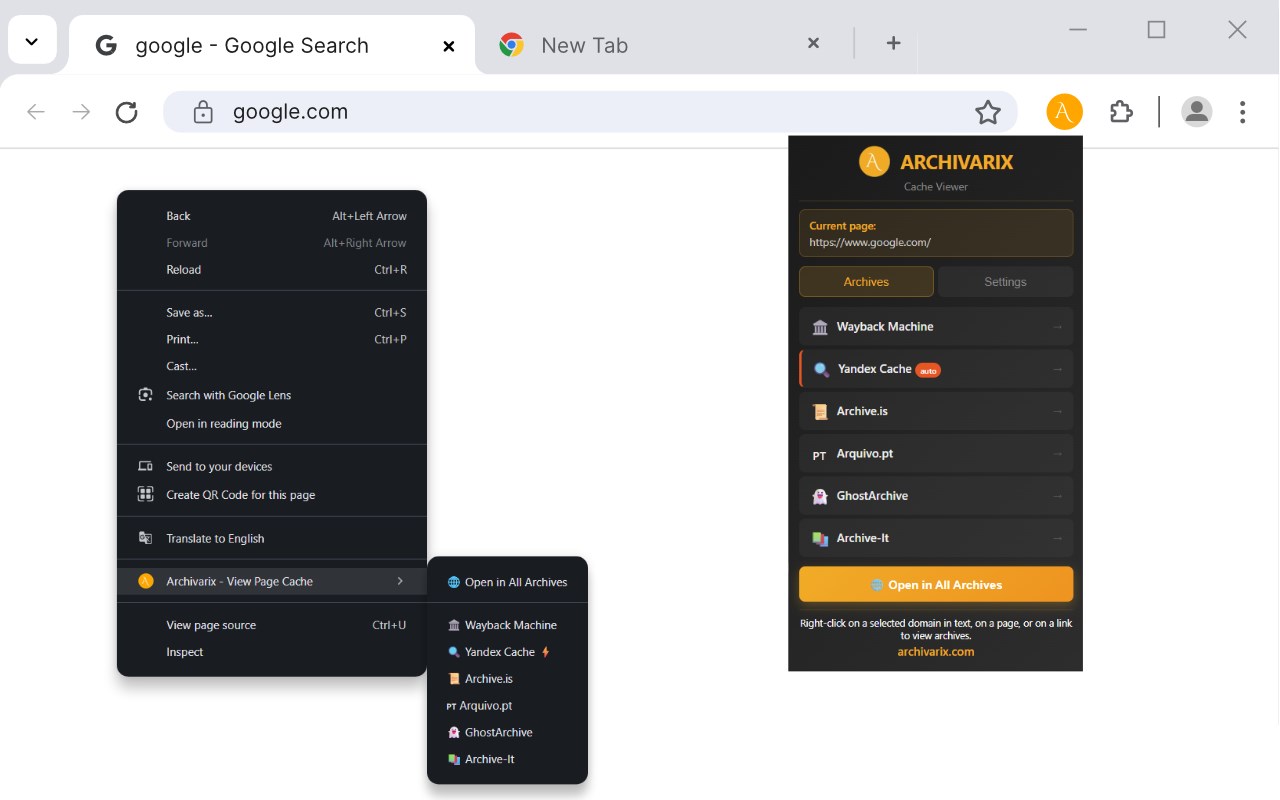Click the Yandex Cache row in popup

936,369
